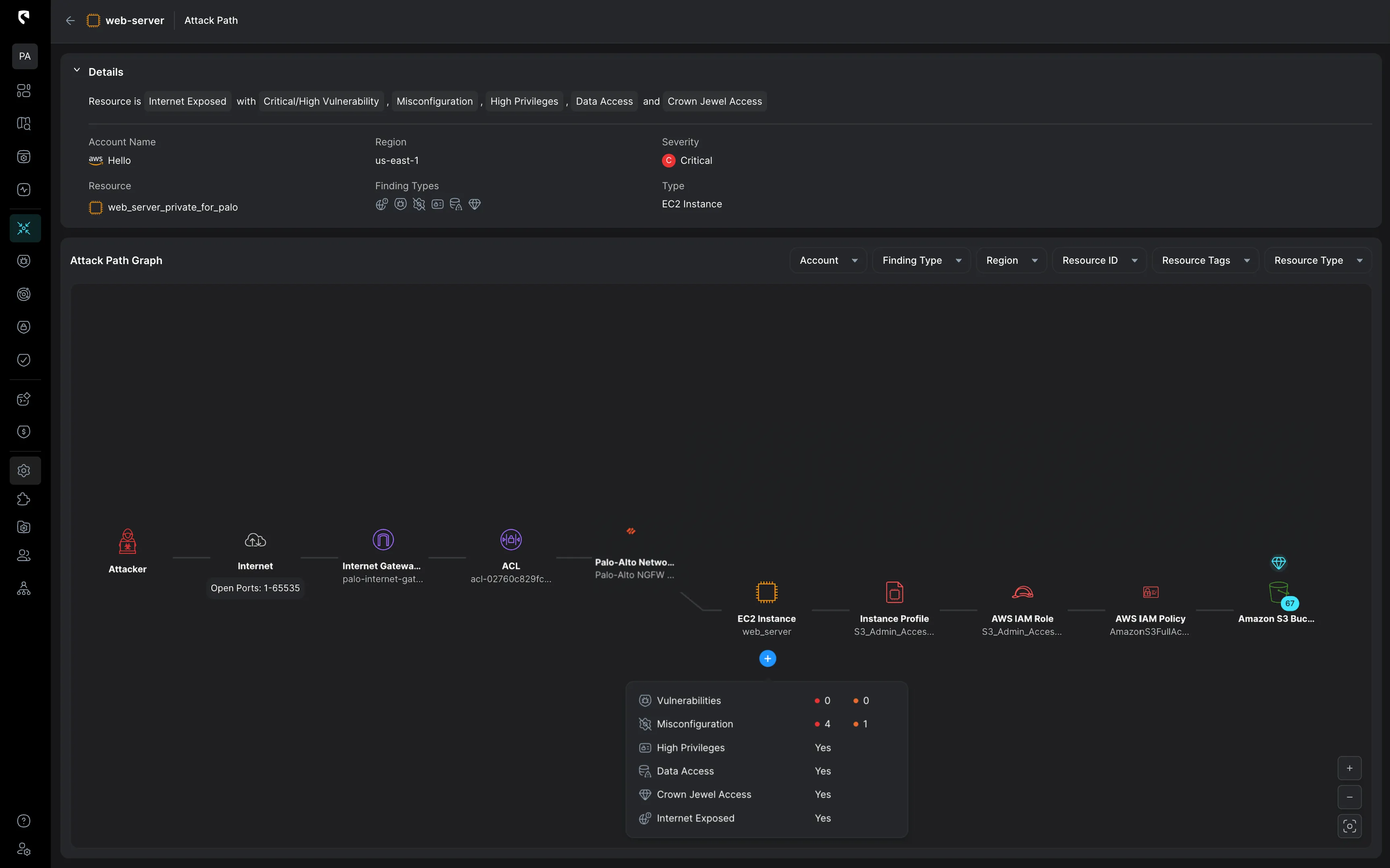The image size is (1390, 868).
Task: Open the dollar shield cost icon in sidebar
Action: [x=23, y=432]
